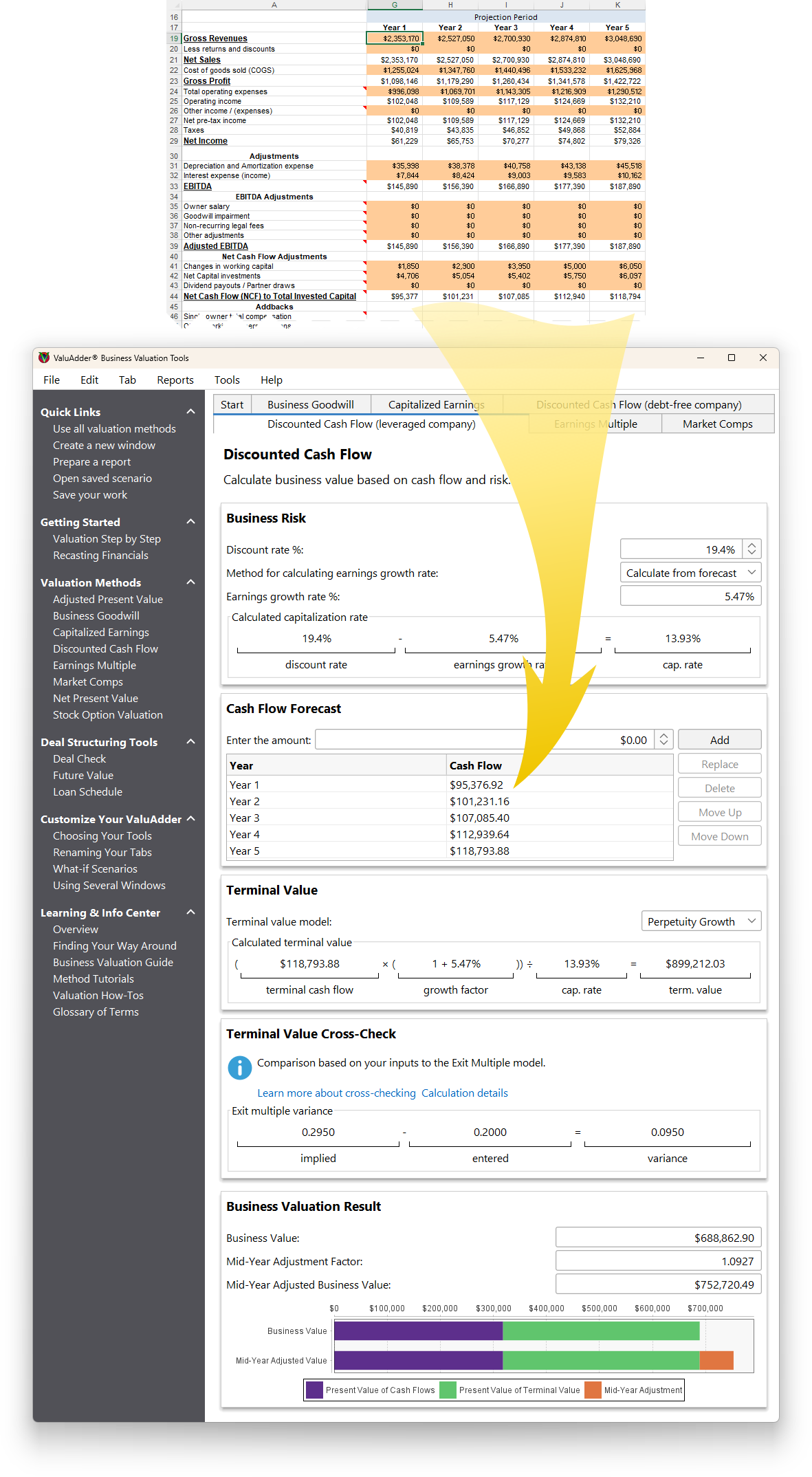This screenshot has height=1477, width=812.
Task: Select Gross Revenues cell in spreadsheet
Action: (394, 39)
